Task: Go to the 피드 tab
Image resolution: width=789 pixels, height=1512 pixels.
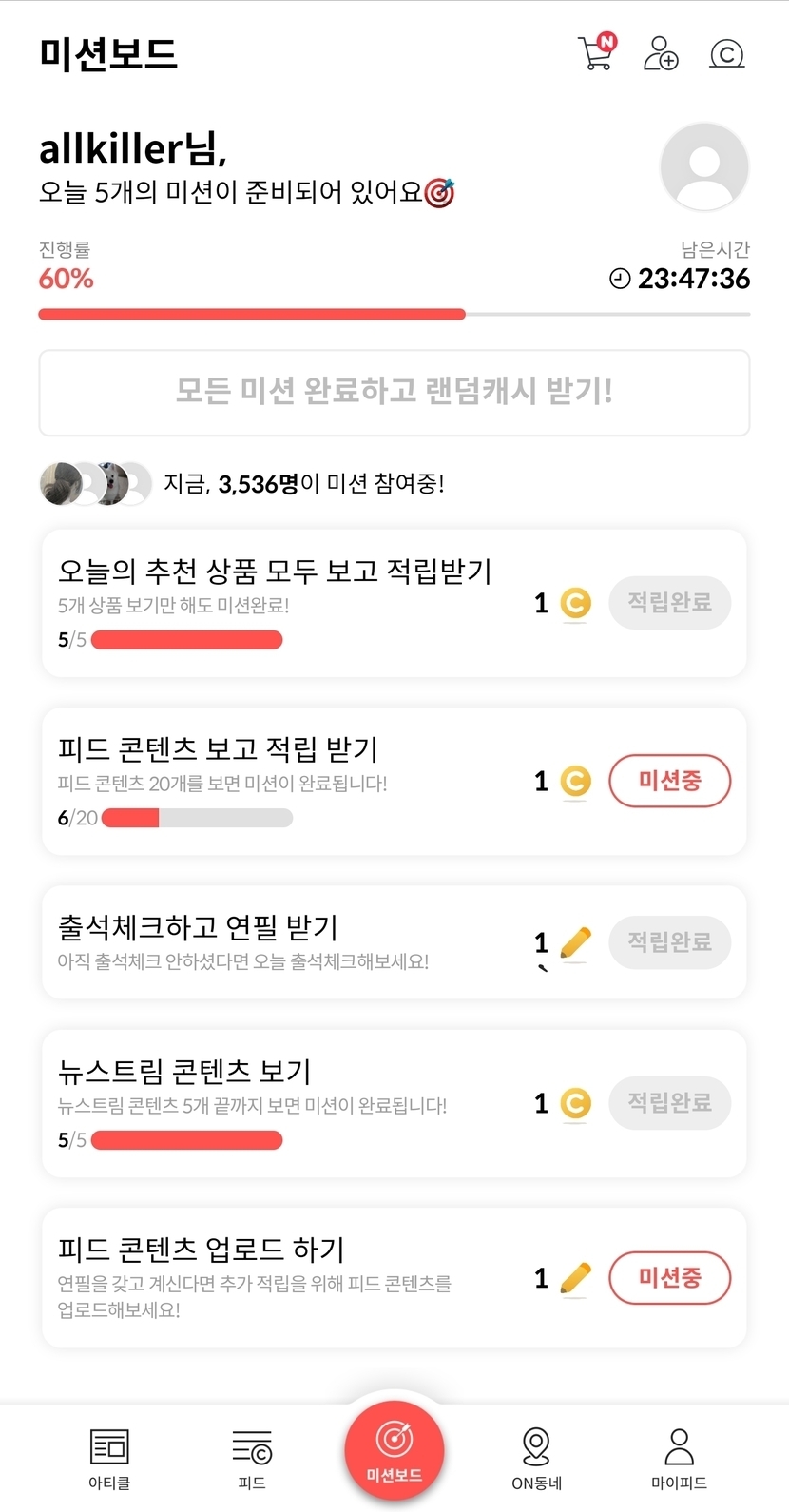Action: (x=252, y=1458)
